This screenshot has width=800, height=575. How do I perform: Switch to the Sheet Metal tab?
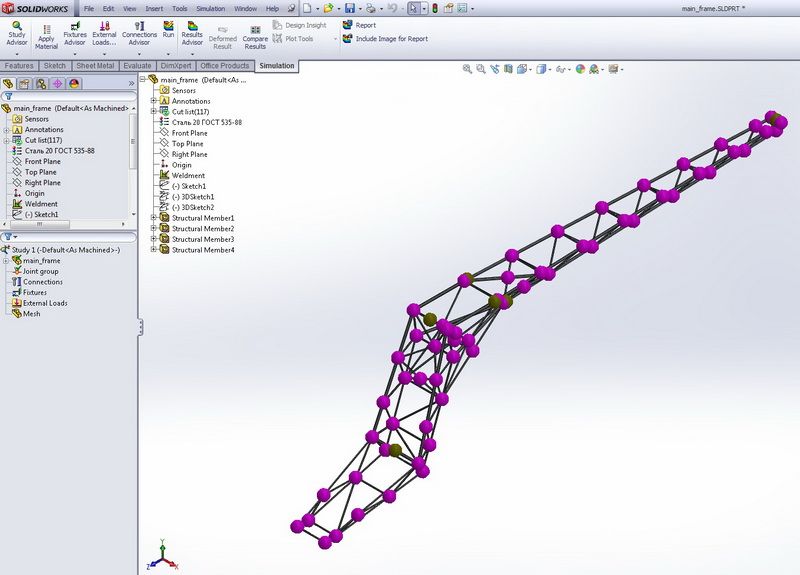tap(95, 66)
